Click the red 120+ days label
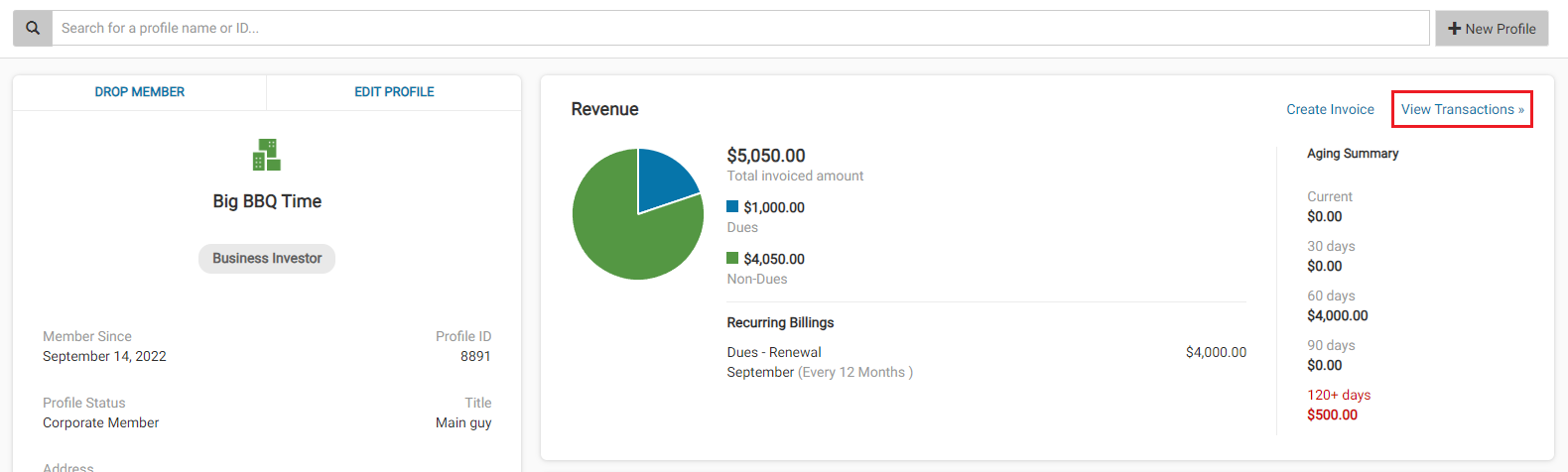1568x472 pixels. click(1339, 395)
